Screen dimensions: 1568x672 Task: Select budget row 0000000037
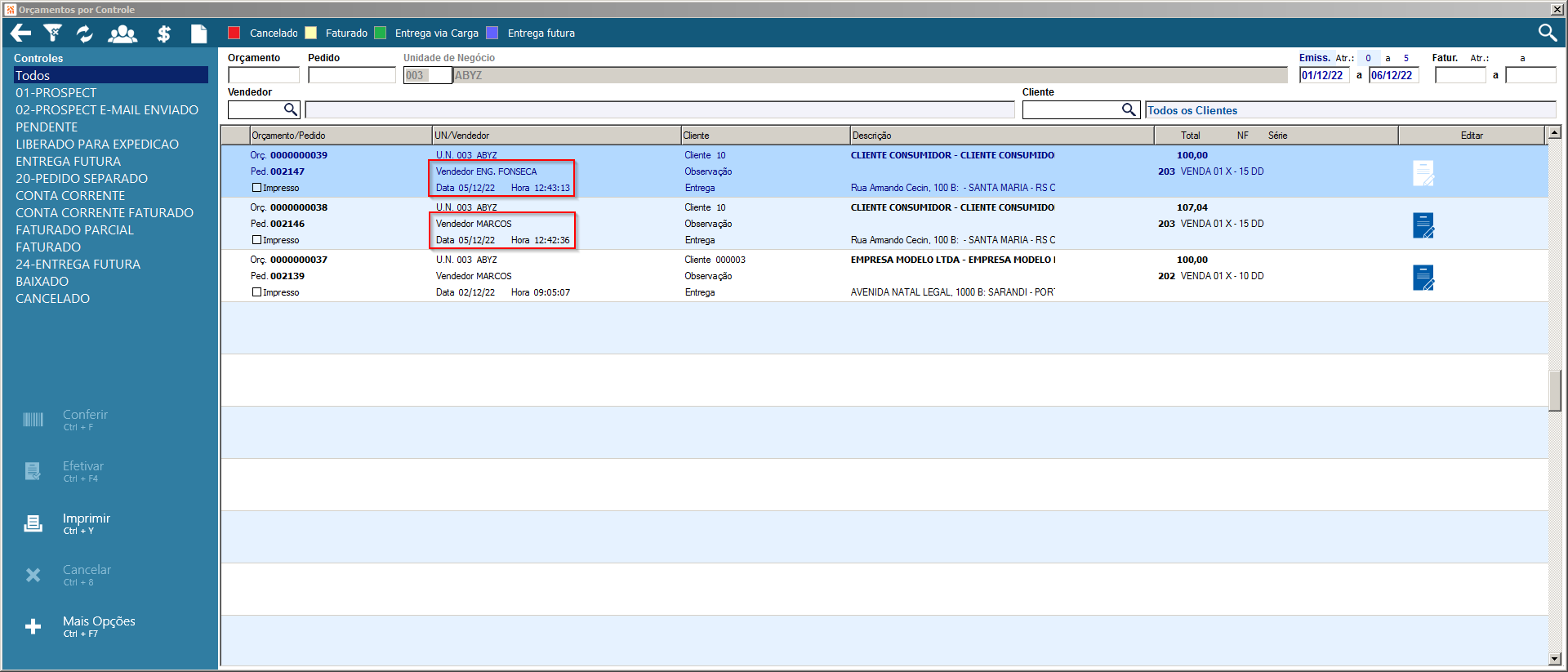pos(884,276)
